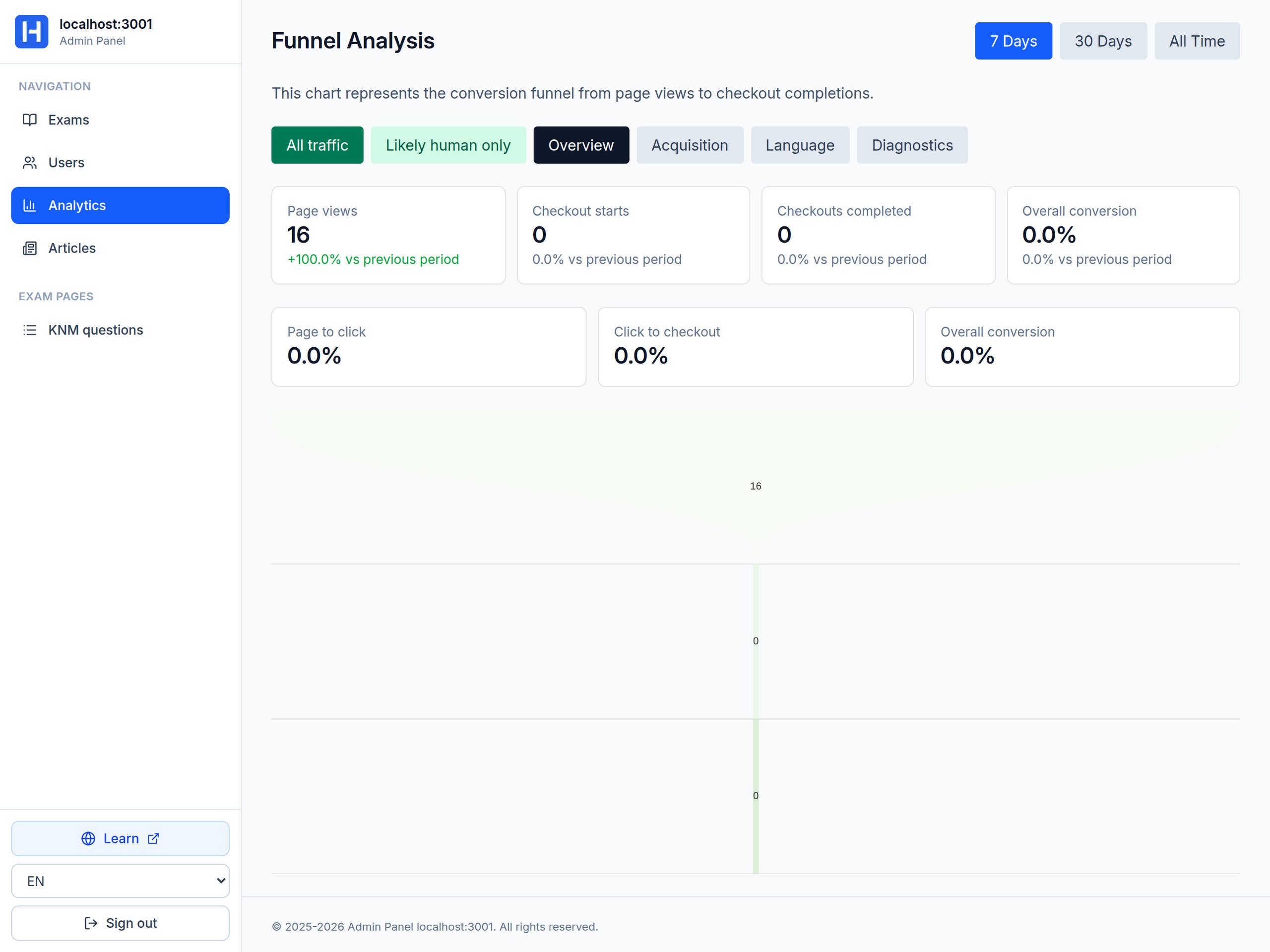This screenshot has height=952, width=1270.
Task: Switch to the Acquisition tab
Action: 689,145
